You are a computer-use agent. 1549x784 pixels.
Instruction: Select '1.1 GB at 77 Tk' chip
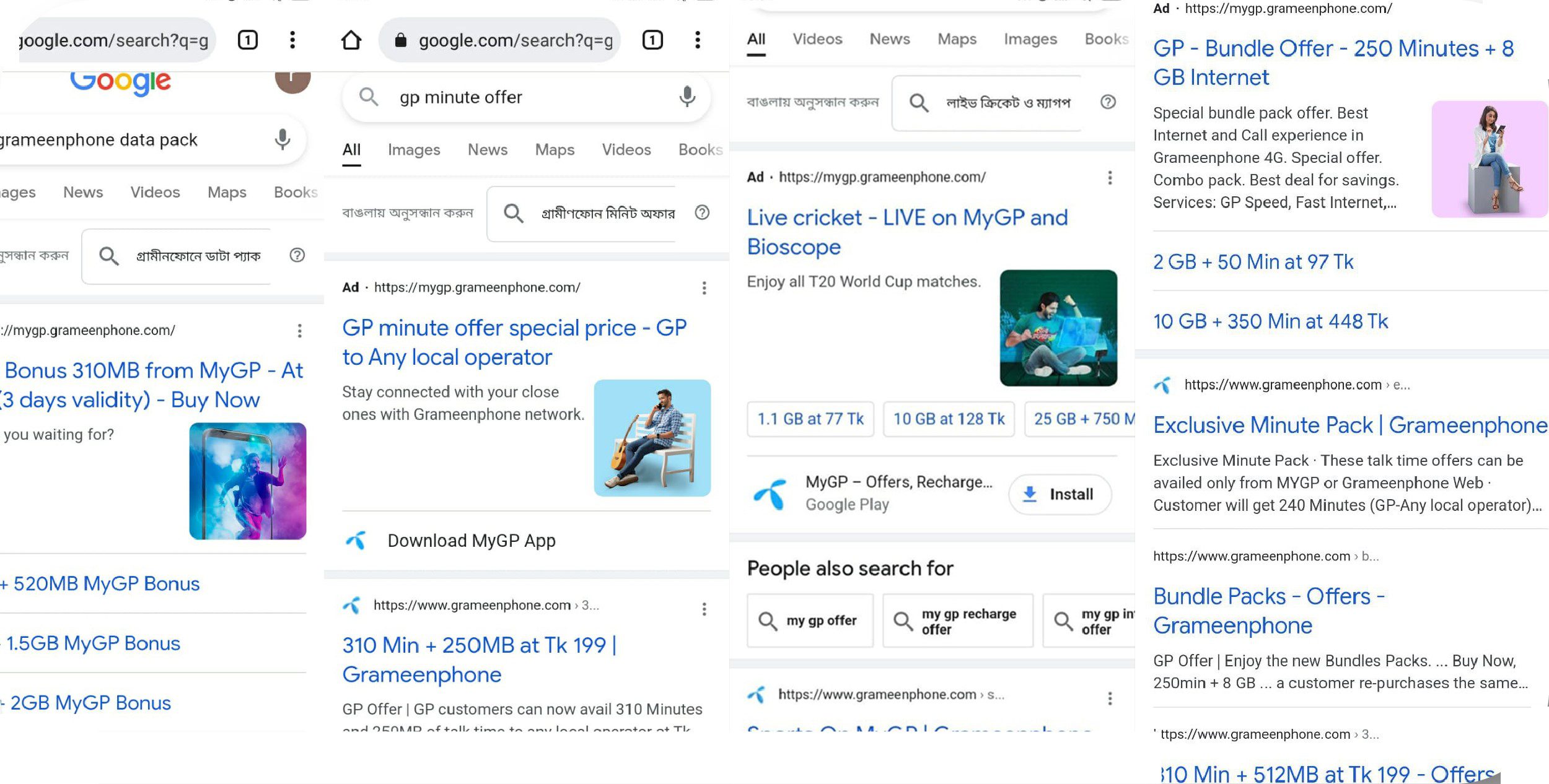810,419
